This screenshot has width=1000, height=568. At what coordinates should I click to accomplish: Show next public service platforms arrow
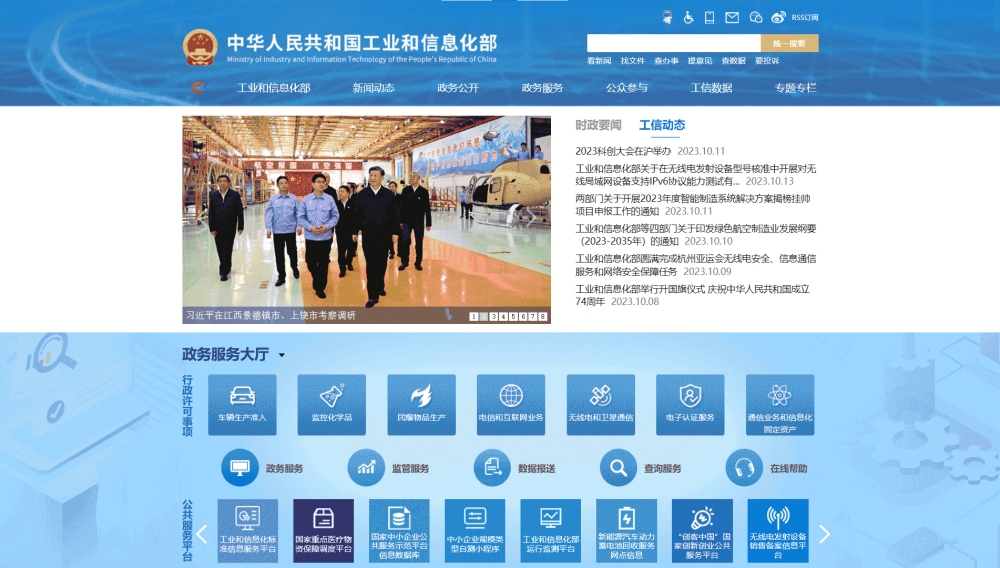(x=824, y=534)
